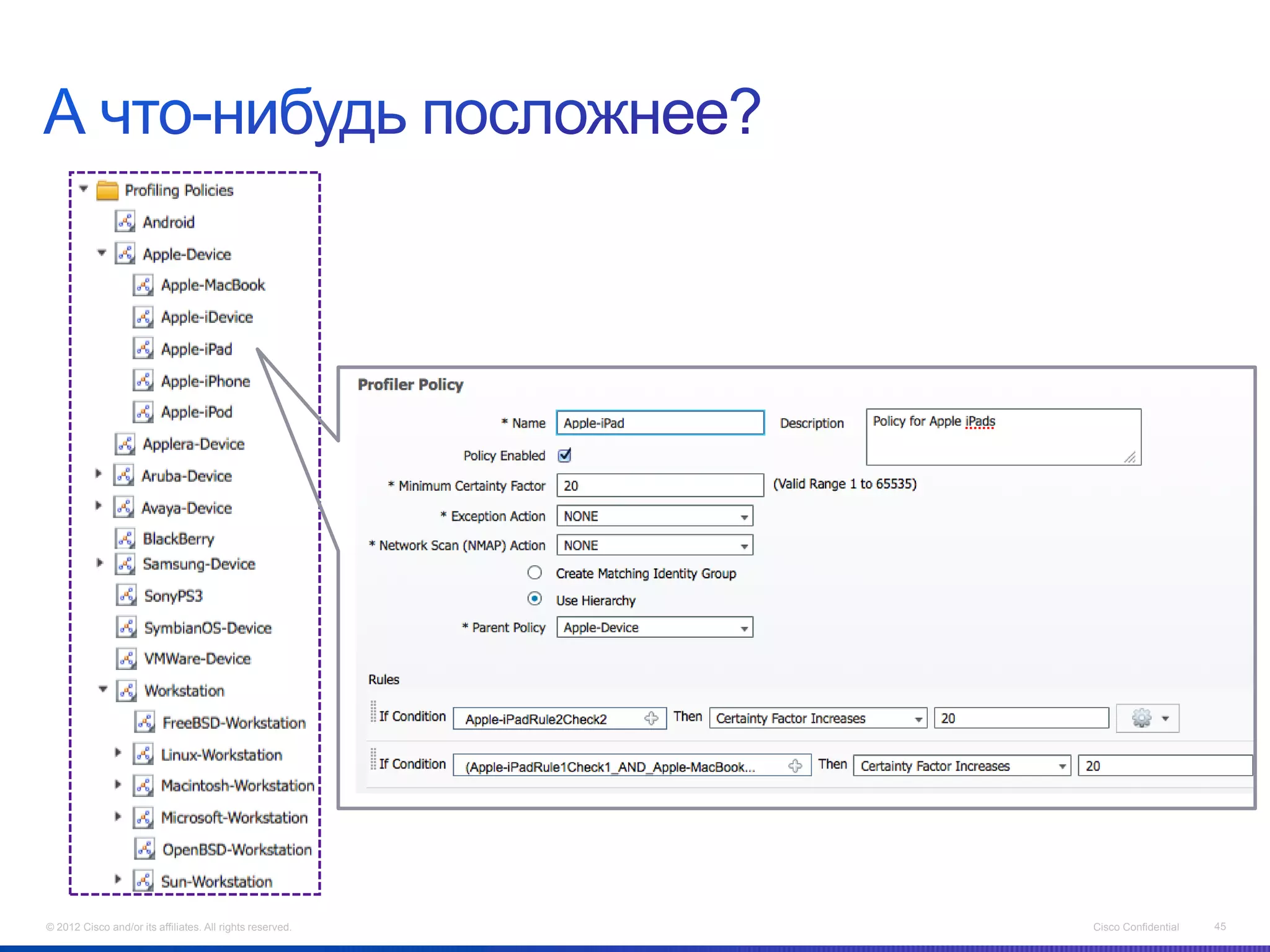Click the Apple-MacBook policy icon
Image resolution: width=1270 pixels, height=952 pixels.
click(143, 285)
